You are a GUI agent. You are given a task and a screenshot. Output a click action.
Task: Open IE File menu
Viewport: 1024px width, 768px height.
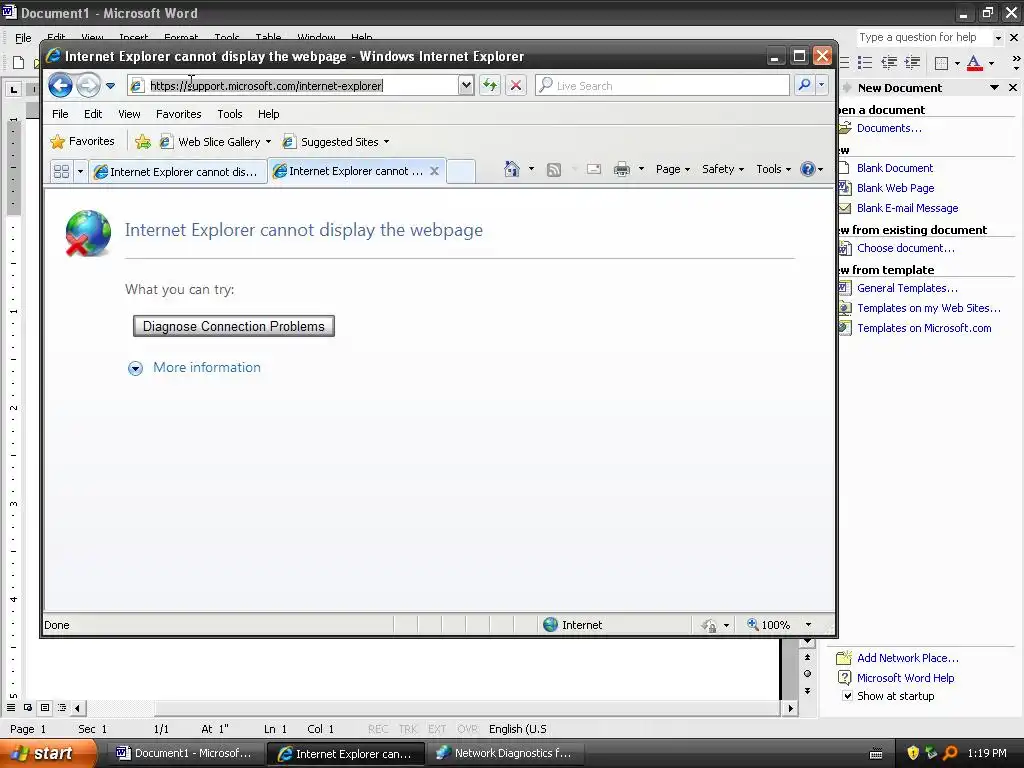pyautogui.click(x=60, y=114)
